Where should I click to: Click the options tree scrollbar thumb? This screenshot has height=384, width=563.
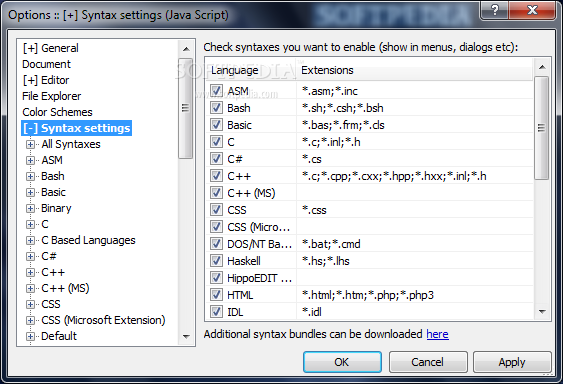(x=186, y=108)
